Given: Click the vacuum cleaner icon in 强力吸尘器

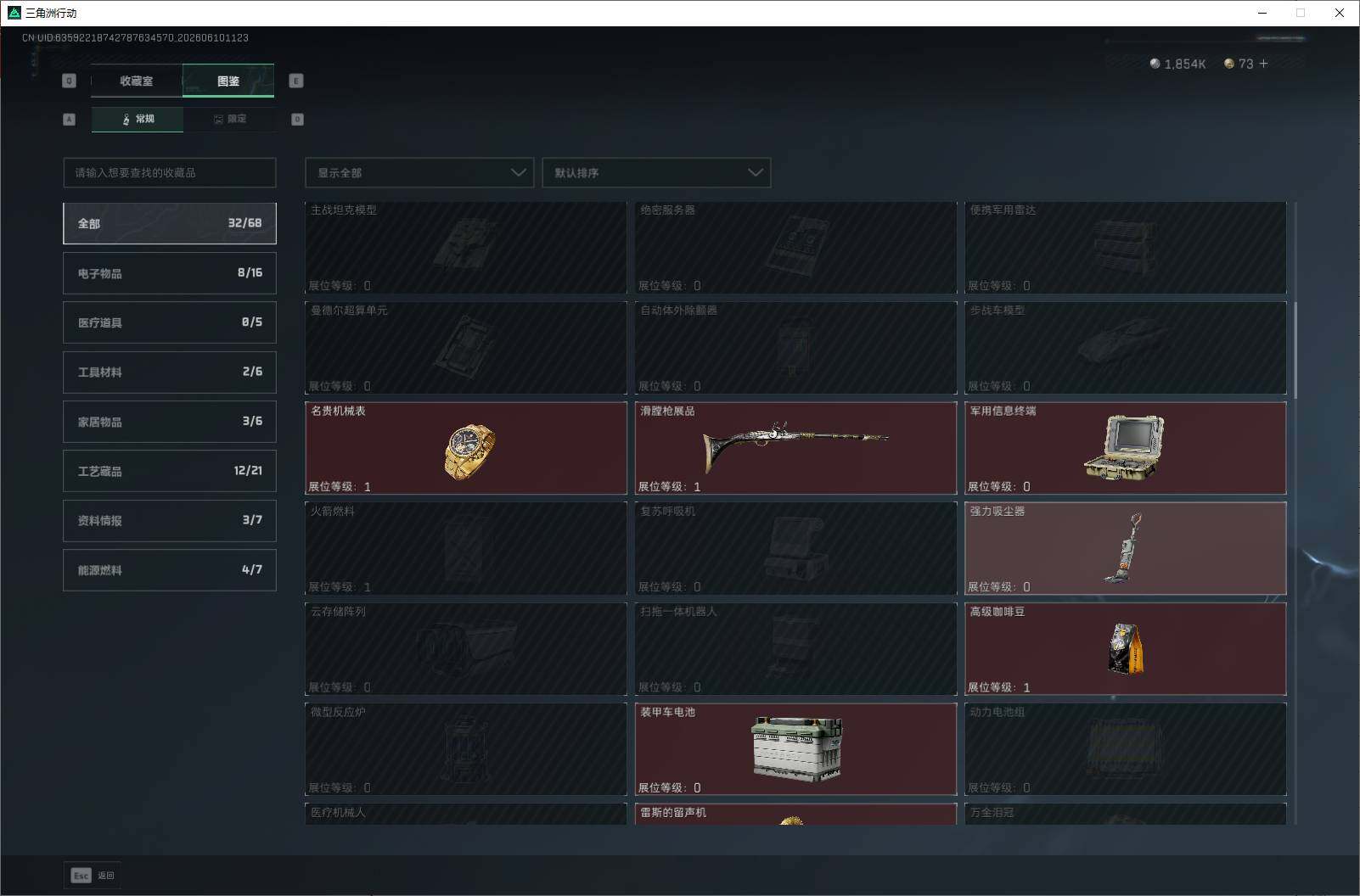Looking at the screenshot, I should 1123,548.
